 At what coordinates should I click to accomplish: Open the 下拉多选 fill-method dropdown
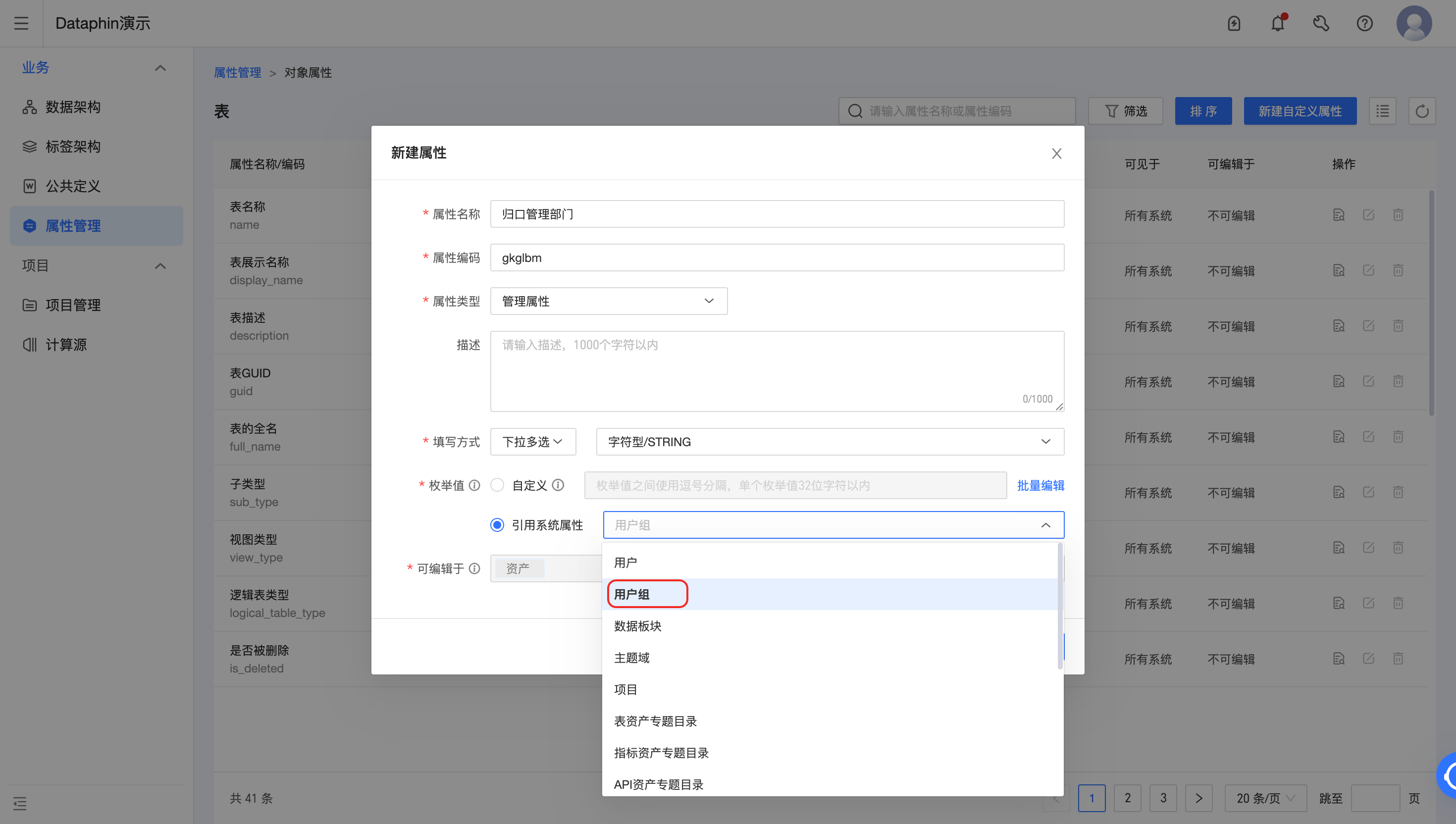[532, 441]
